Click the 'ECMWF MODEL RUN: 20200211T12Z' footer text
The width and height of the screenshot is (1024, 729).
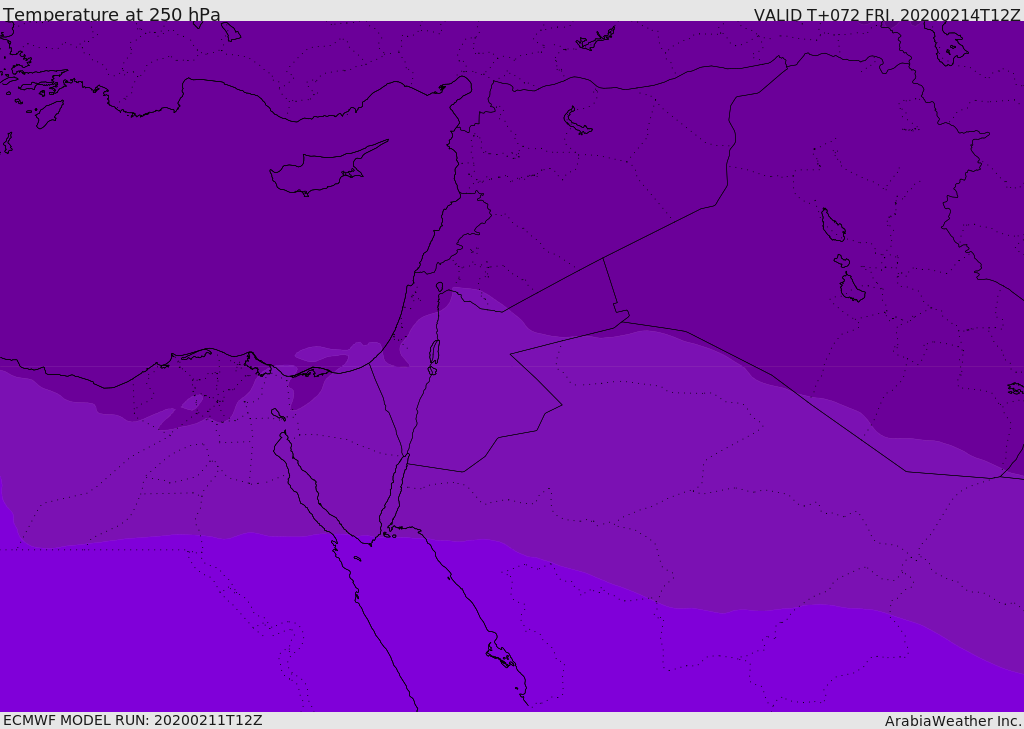(133, 720)
